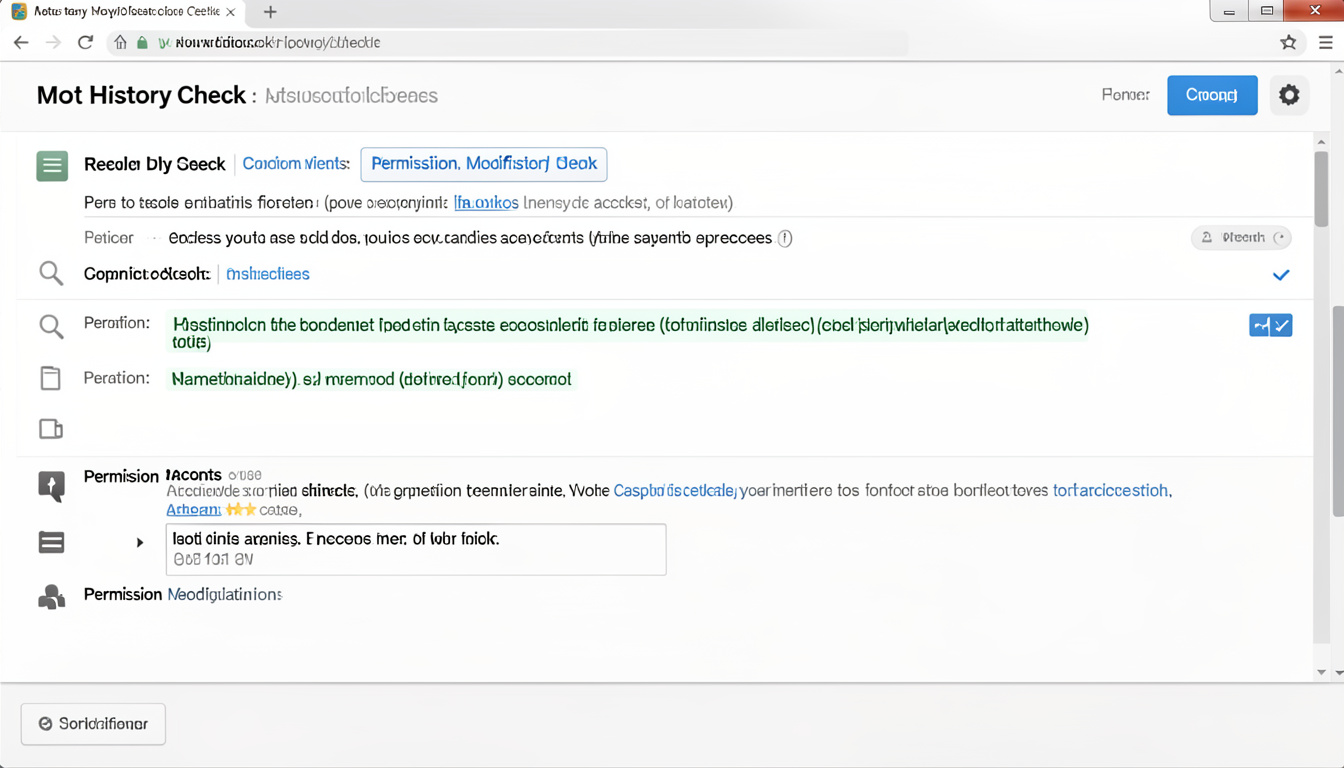
Task: Click the magnifier icon beside first Peration
Action: click(x=51, y=326)
